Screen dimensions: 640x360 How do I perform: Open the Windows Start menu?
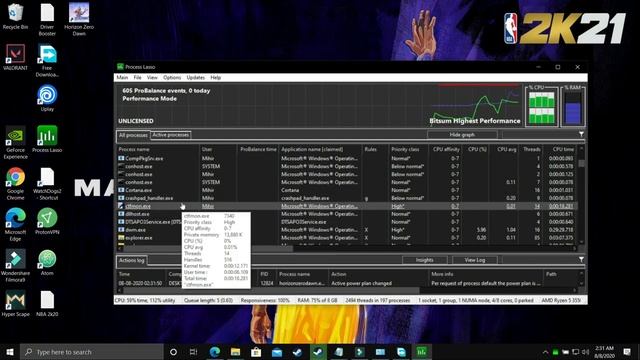[x=10, y=351]
